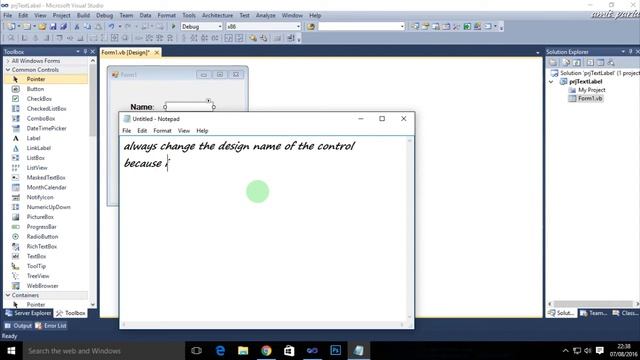Select the Button control in Toolbox
640x360 pixels.
(35, 89)
